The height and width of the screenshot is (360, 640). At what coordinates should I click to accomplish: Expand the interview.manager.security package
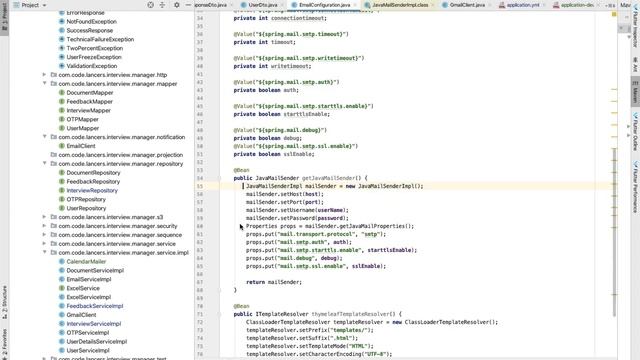(x=44, y=226)
